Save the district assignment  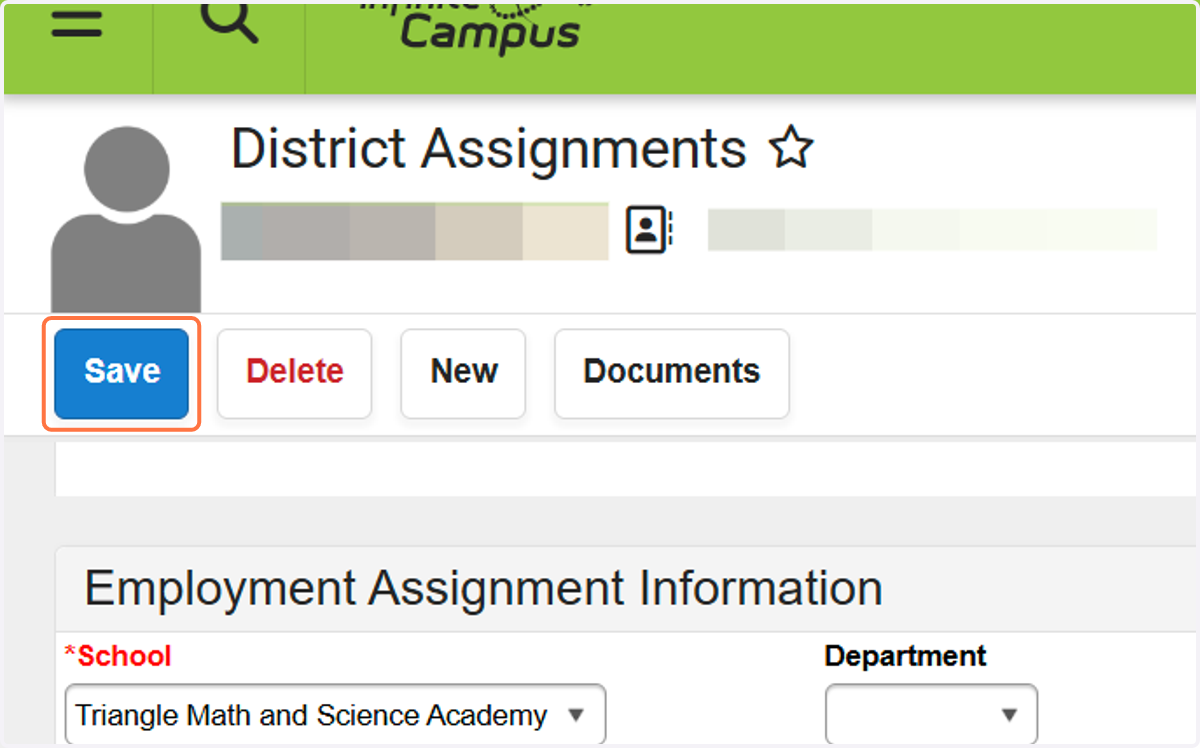[x=122, y=372]
